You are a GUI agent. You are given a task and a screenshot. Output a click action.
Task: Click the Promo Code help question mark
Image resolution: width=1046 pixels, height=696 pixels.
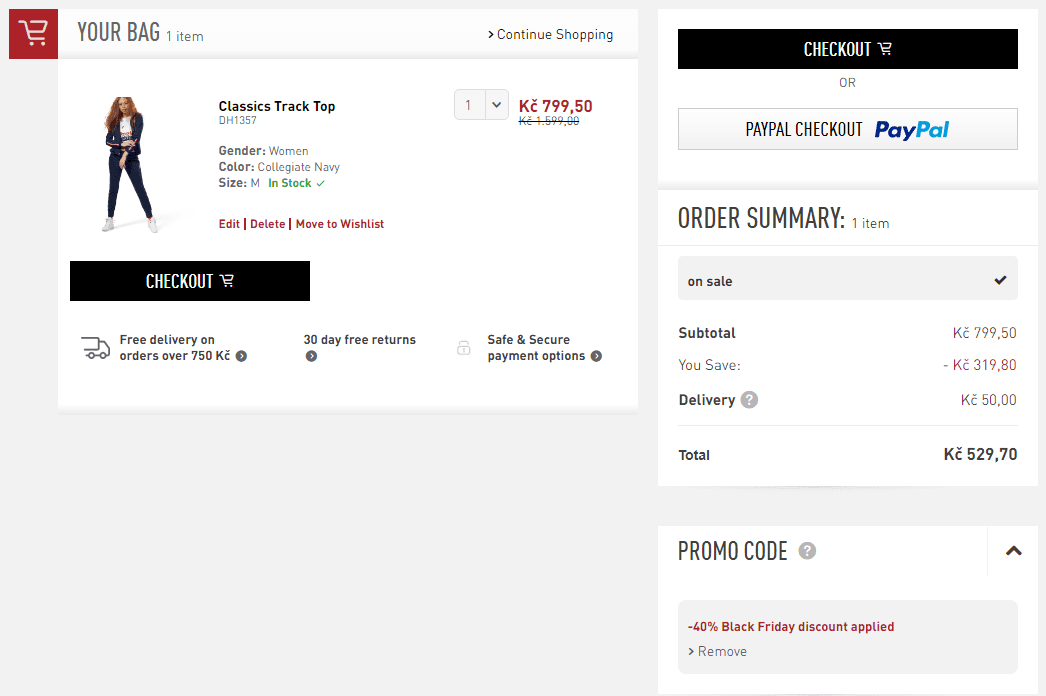pos(807,551)
